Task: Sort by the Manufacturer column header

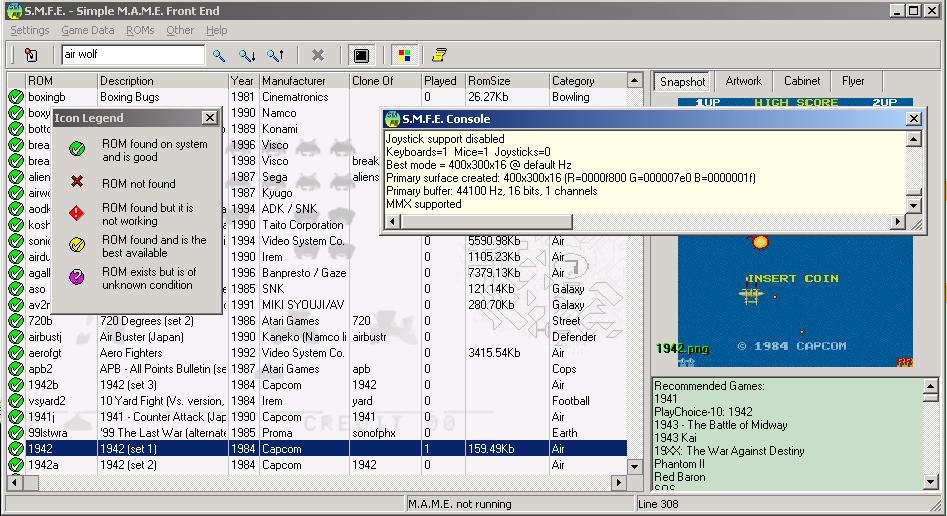Action: pos(304,80)
